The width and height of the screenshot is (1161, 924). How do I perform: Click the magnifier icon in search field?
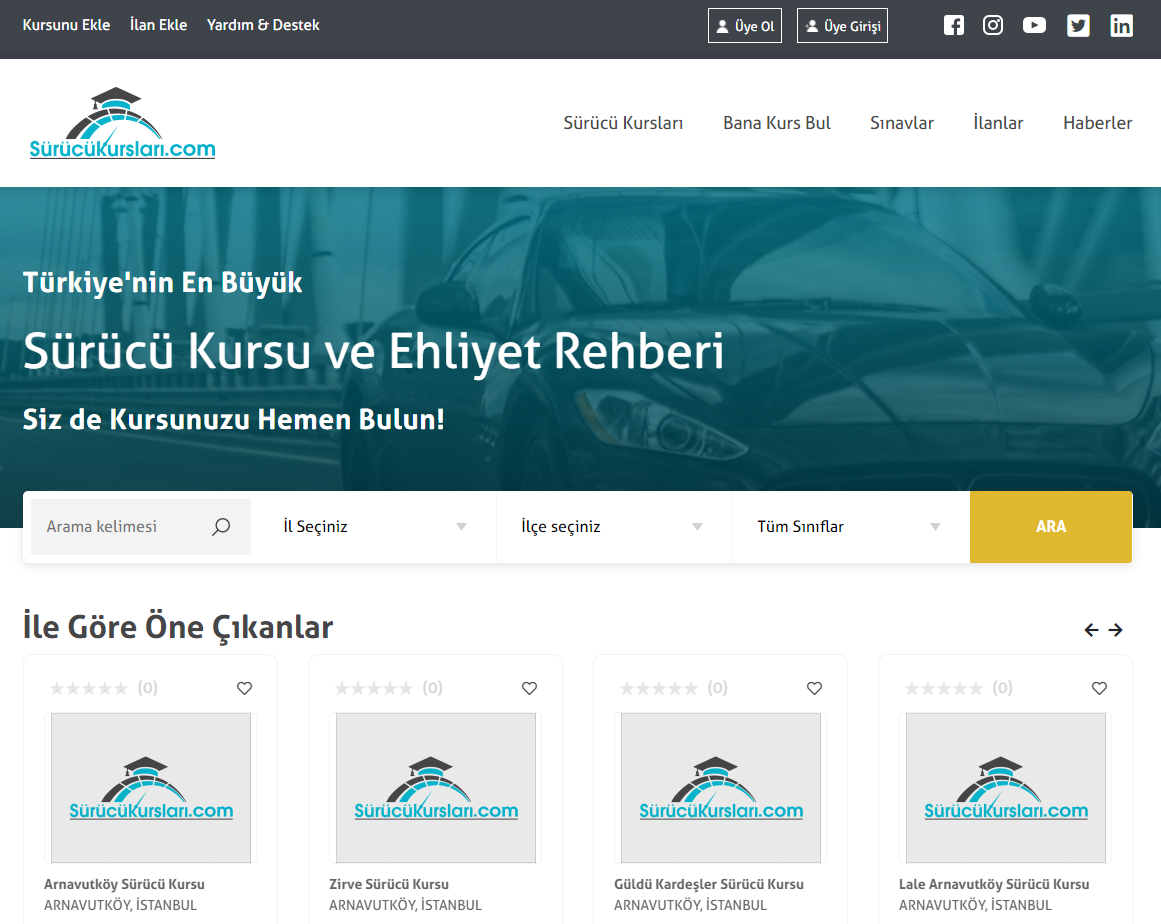coord(221,526)
